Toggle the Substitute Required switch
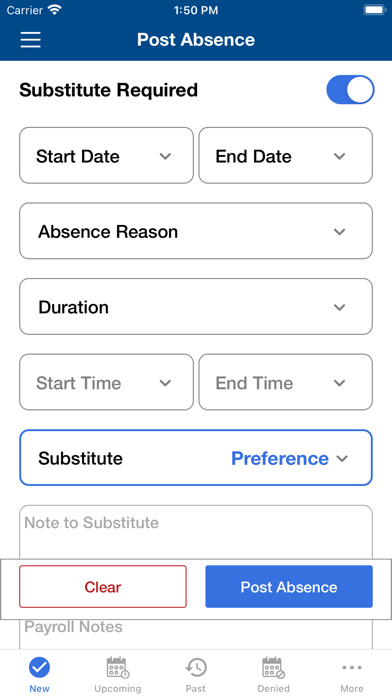392x696 pixels. click(x=350, y=90)
